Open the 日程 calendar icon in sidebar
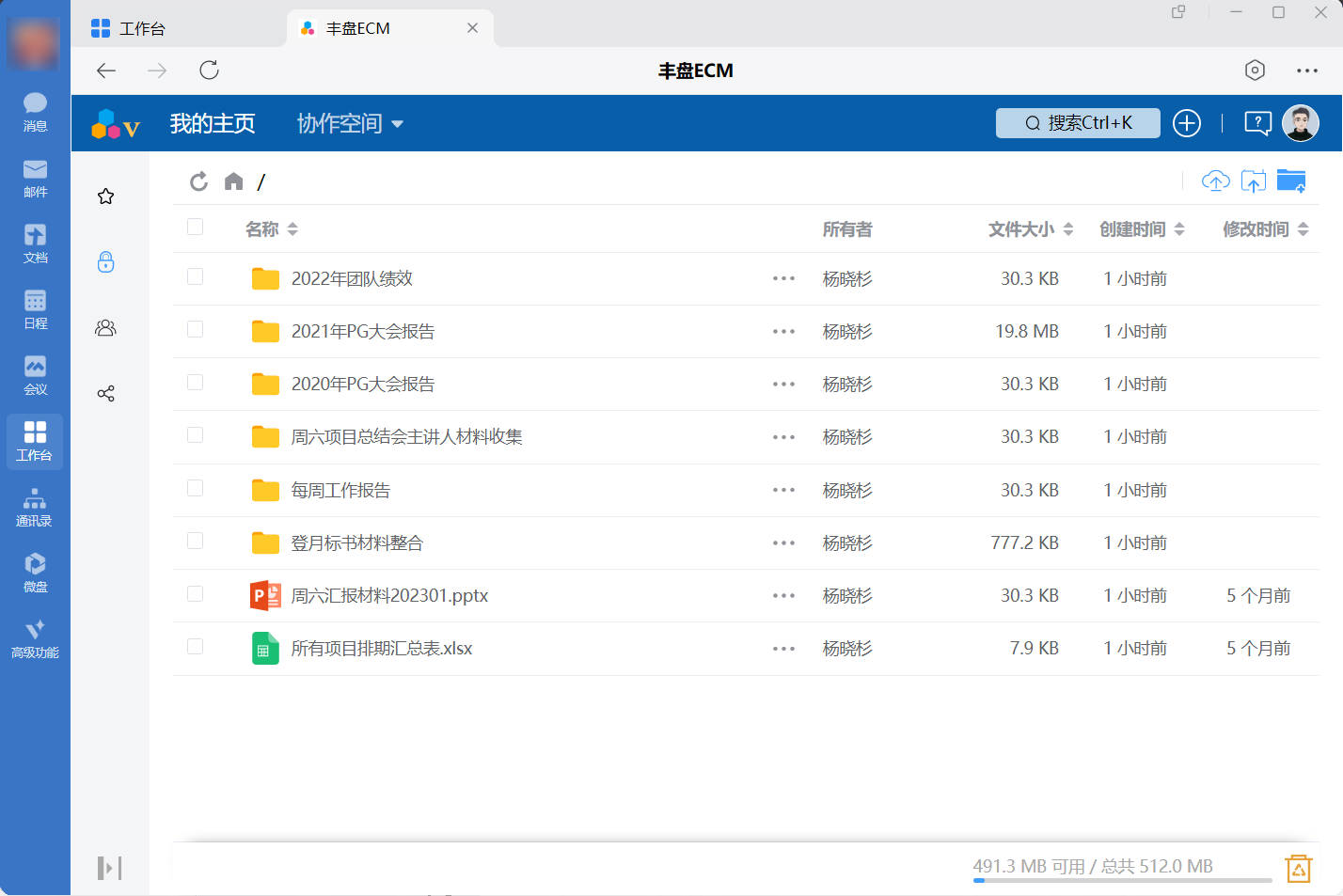 (x=35, y=309)
